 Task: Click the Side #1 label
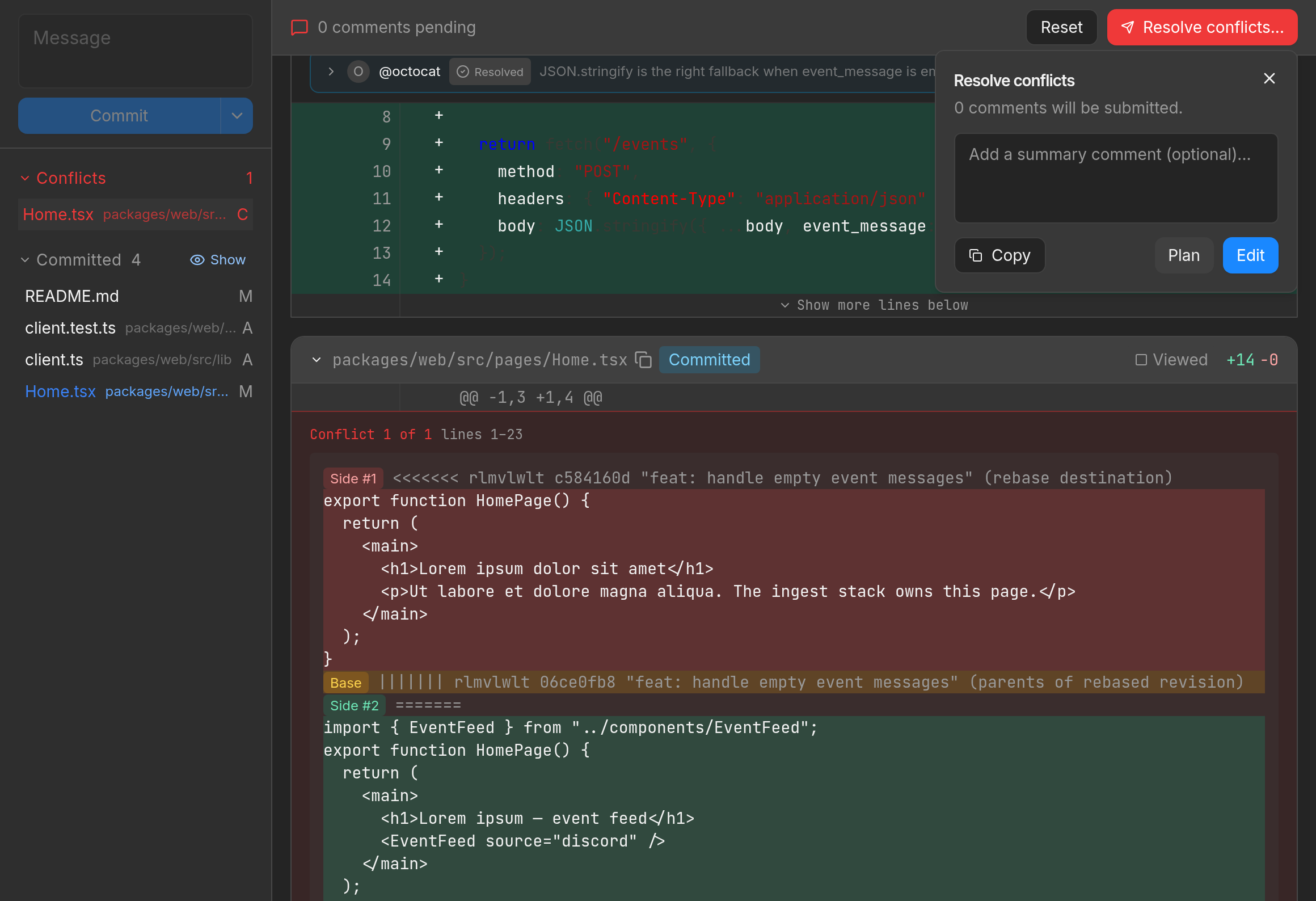pos(353,478)
